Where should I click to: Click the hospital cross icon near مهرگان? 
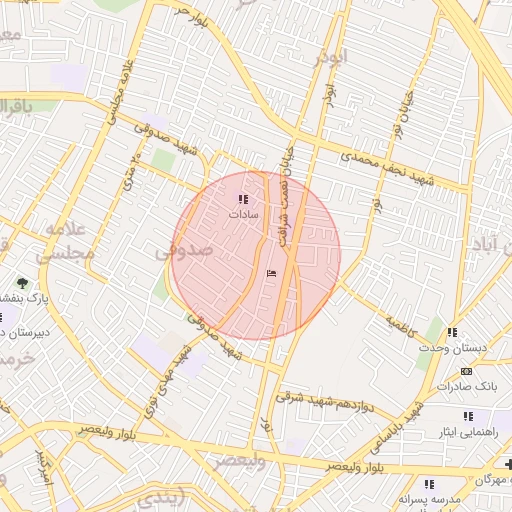pyautogui.click(x=509, y=464)
